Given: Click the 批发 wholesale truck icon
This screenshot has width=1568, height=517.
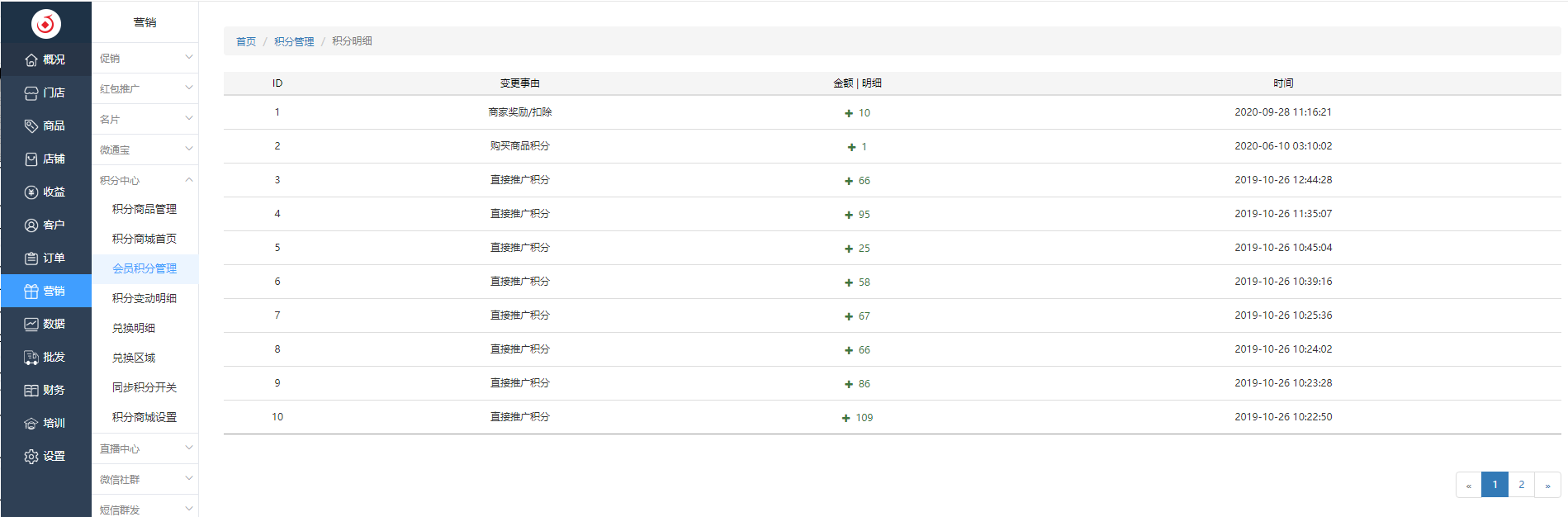Looking at the screenshot, I should pos(31,357).
